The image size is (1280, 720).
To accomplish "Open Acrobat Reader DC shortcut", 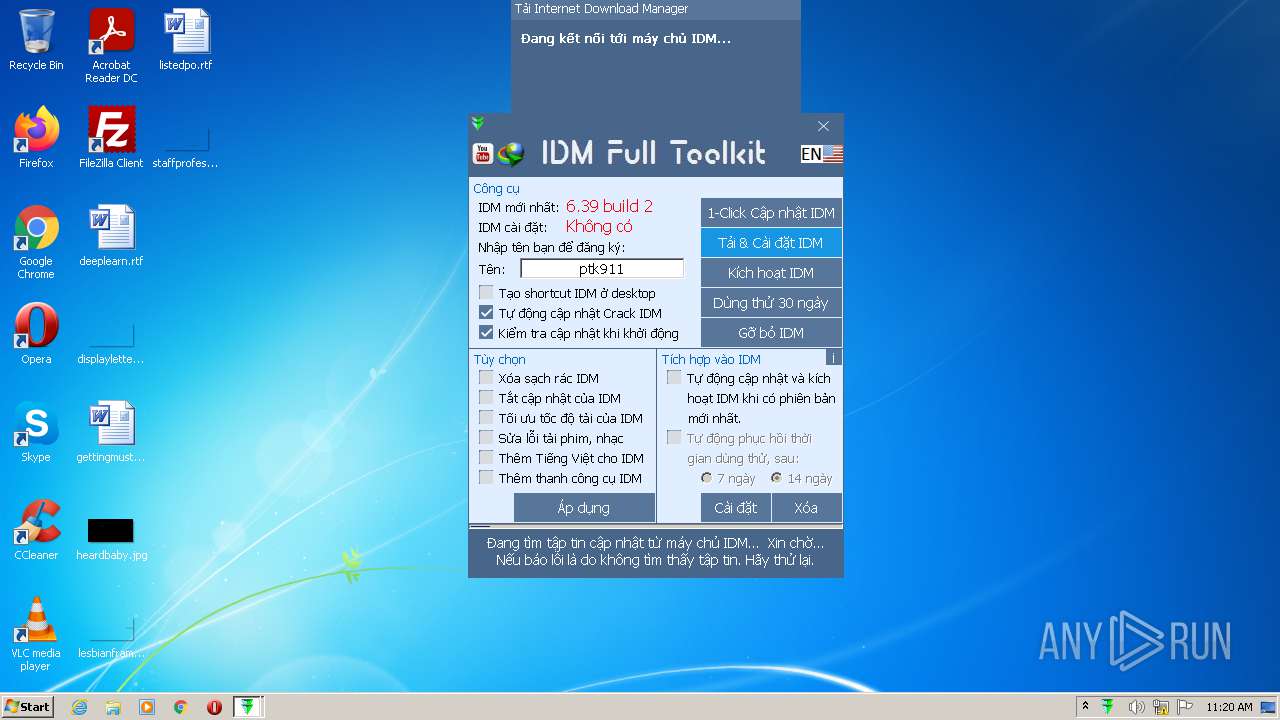I will click(111, 46).
